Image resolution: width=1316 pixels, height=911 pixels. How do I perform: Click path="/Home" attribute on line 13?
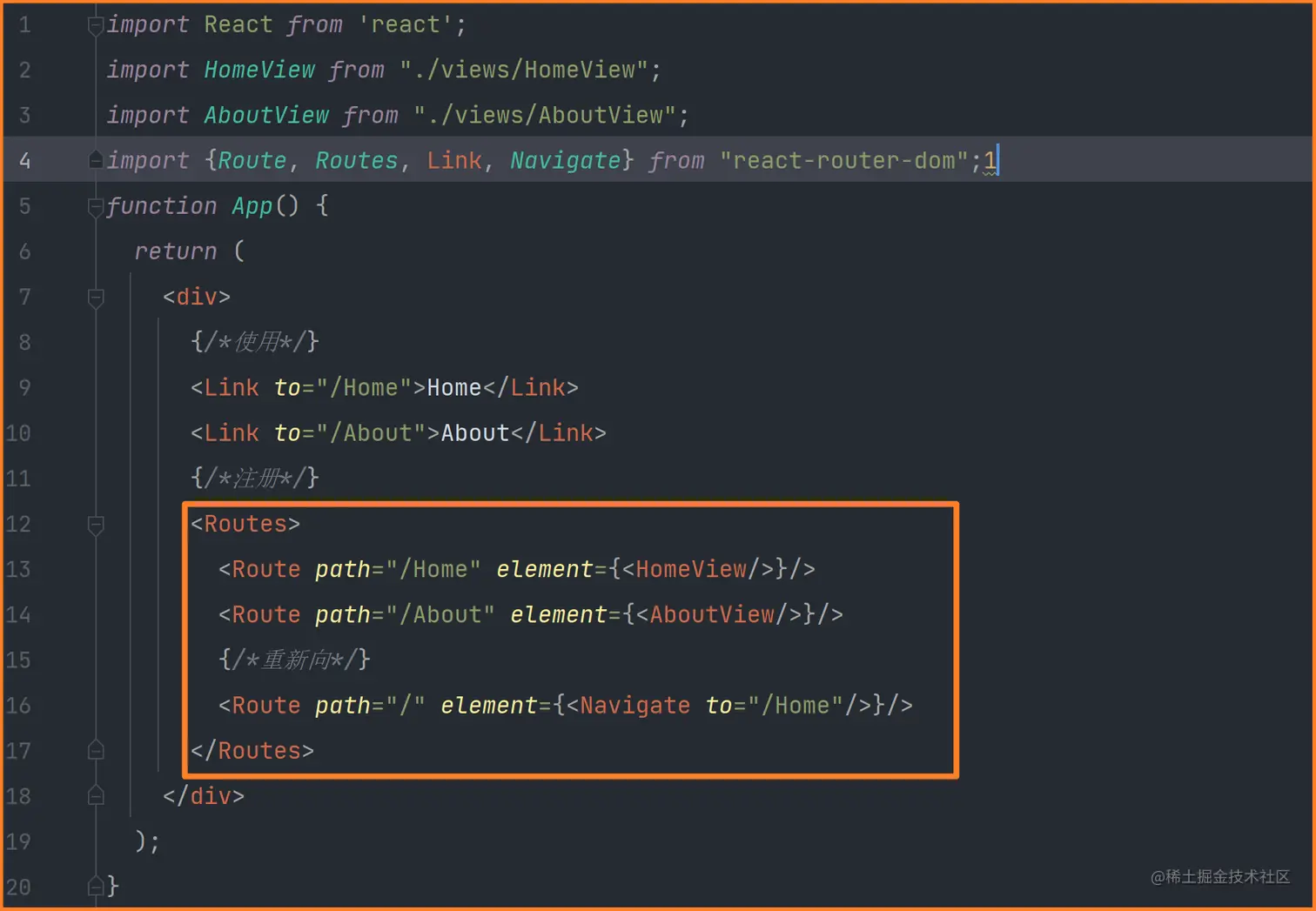[398, 569]
